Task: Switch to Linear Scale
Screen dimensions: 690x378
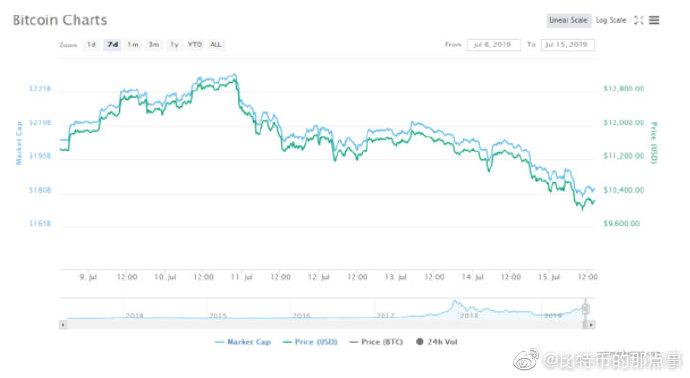Action: point(569,20)
